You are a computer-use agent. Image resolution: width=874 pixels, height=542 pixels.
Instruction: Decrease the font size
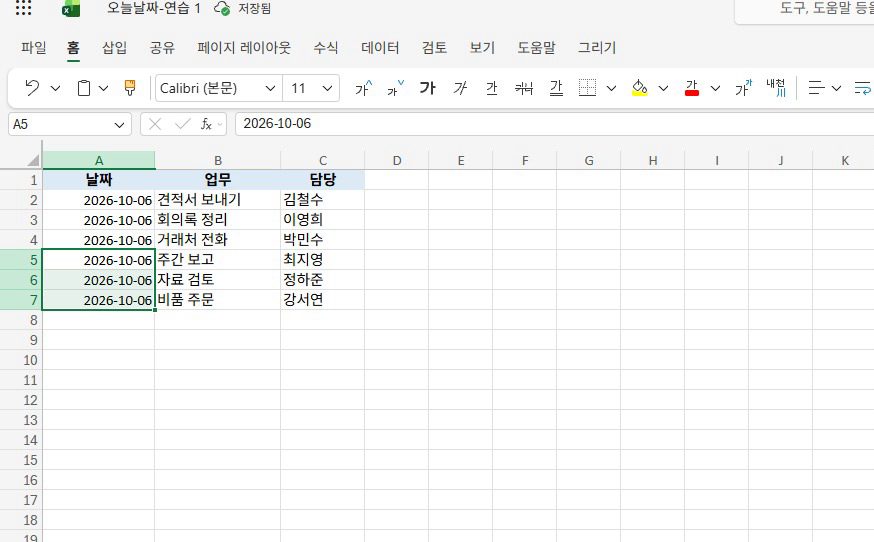pyautogui.click(x=395, y=88)
